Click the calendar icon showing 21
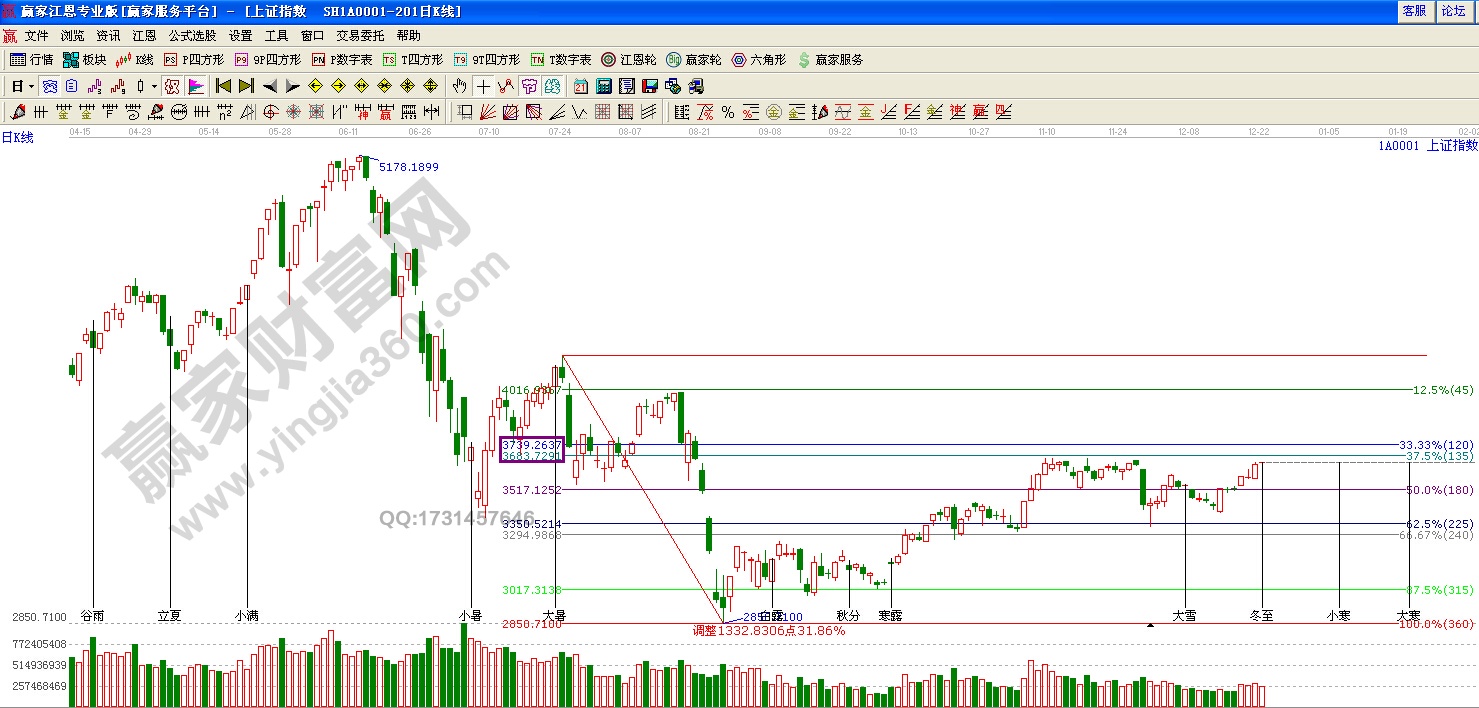Viewport: 1479px width, 708px height. coord(581,86)
